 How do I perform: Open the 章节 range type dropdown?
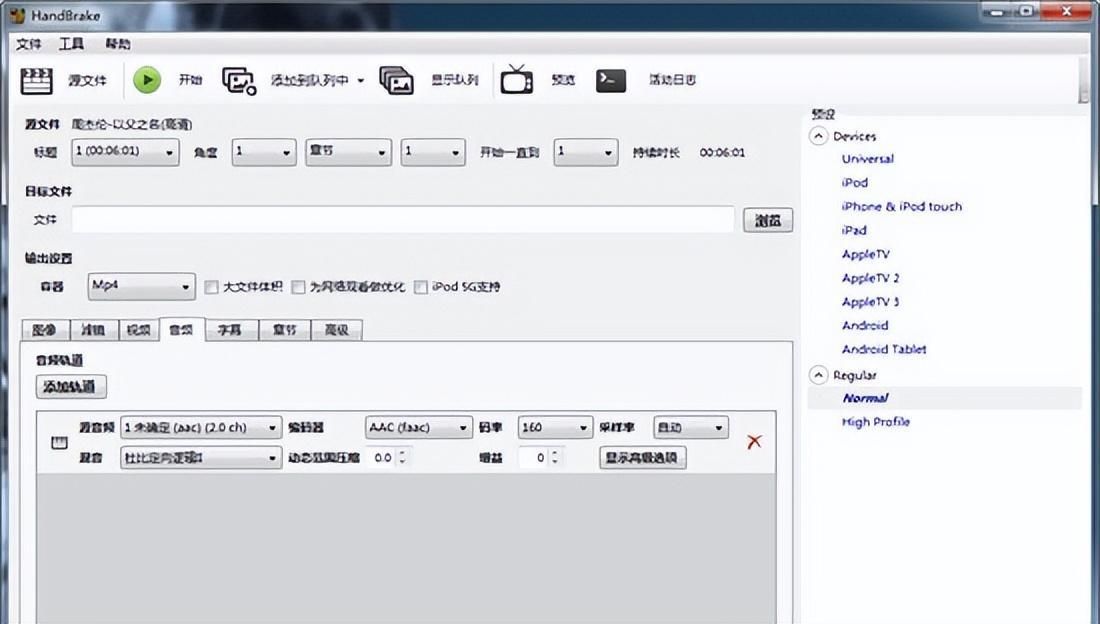348,152
